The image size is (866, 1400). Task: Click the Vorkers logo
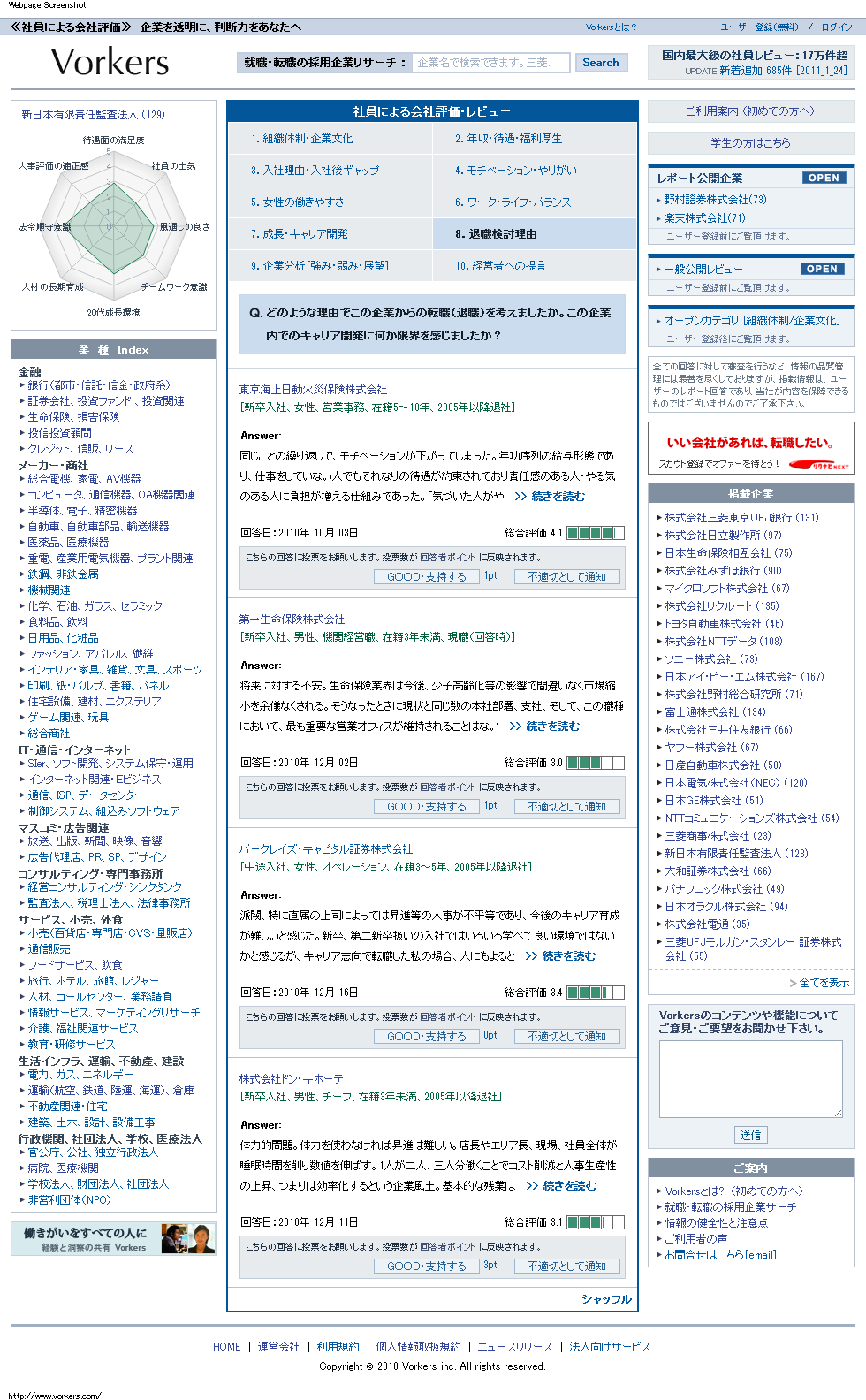(x=110, y=62)
